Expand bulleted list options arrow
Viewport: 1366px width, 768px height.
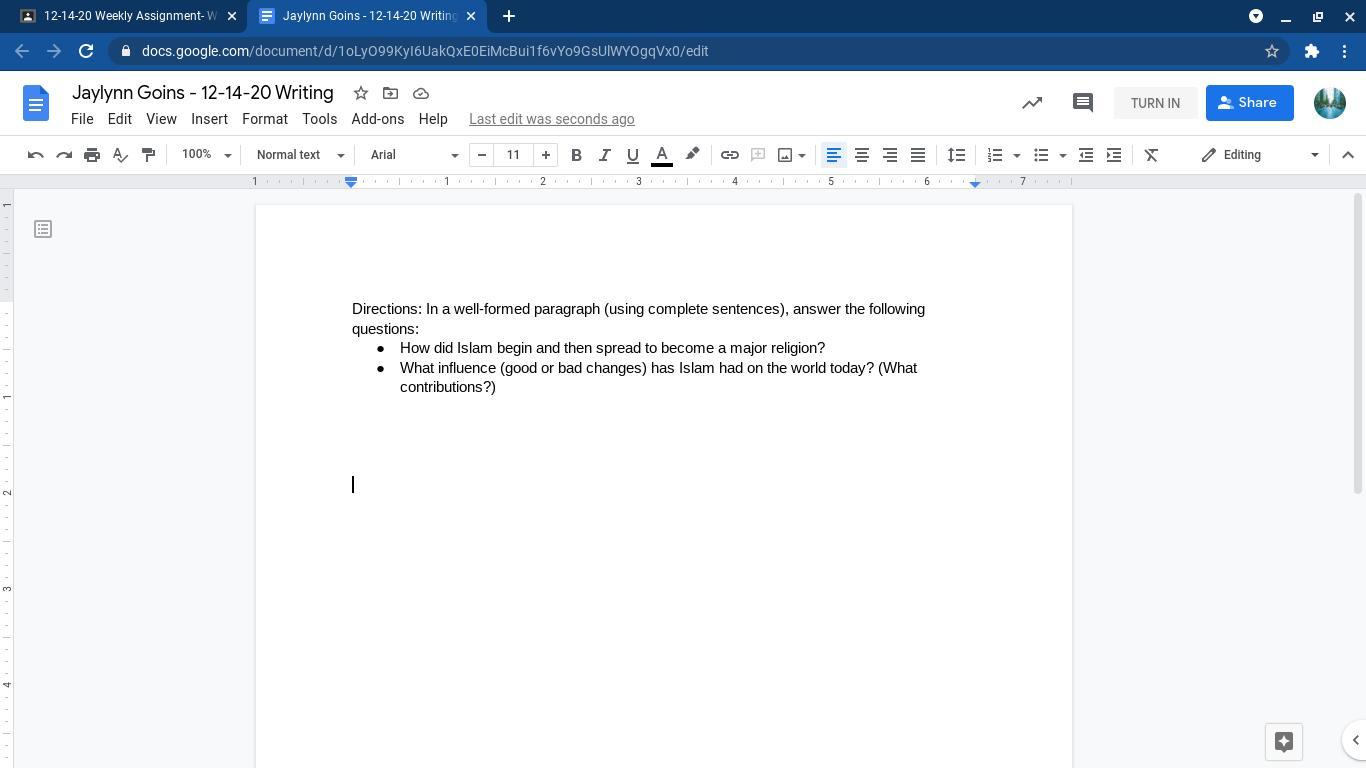click(x=1063, y=155)
